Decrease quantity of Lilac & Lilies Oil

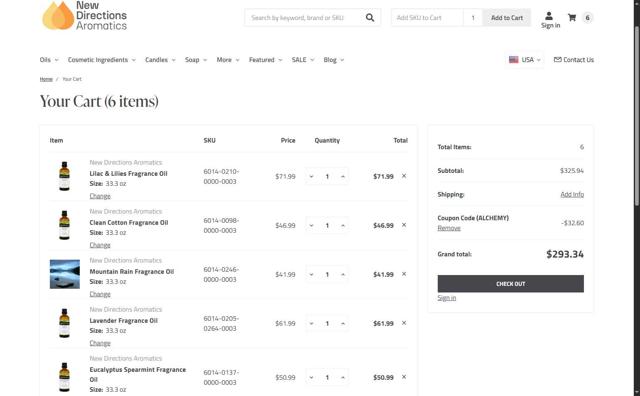tap(311, 176)
